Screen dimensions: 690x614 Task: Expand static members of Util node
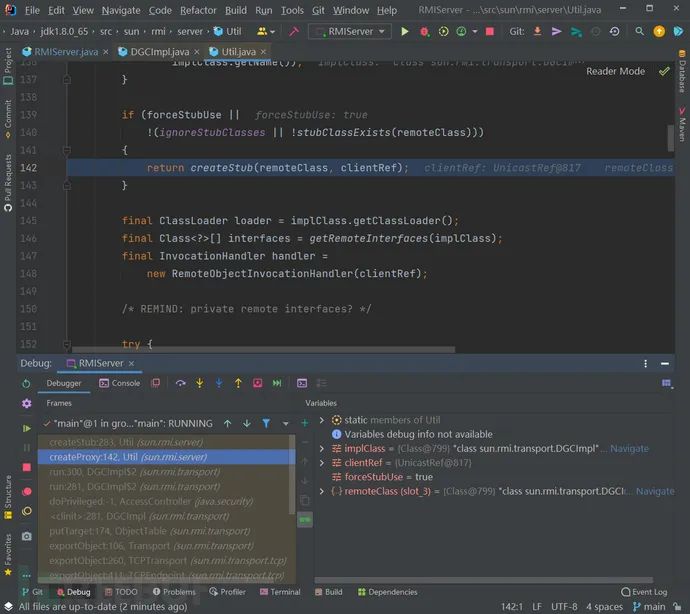(x=322, y=420)
